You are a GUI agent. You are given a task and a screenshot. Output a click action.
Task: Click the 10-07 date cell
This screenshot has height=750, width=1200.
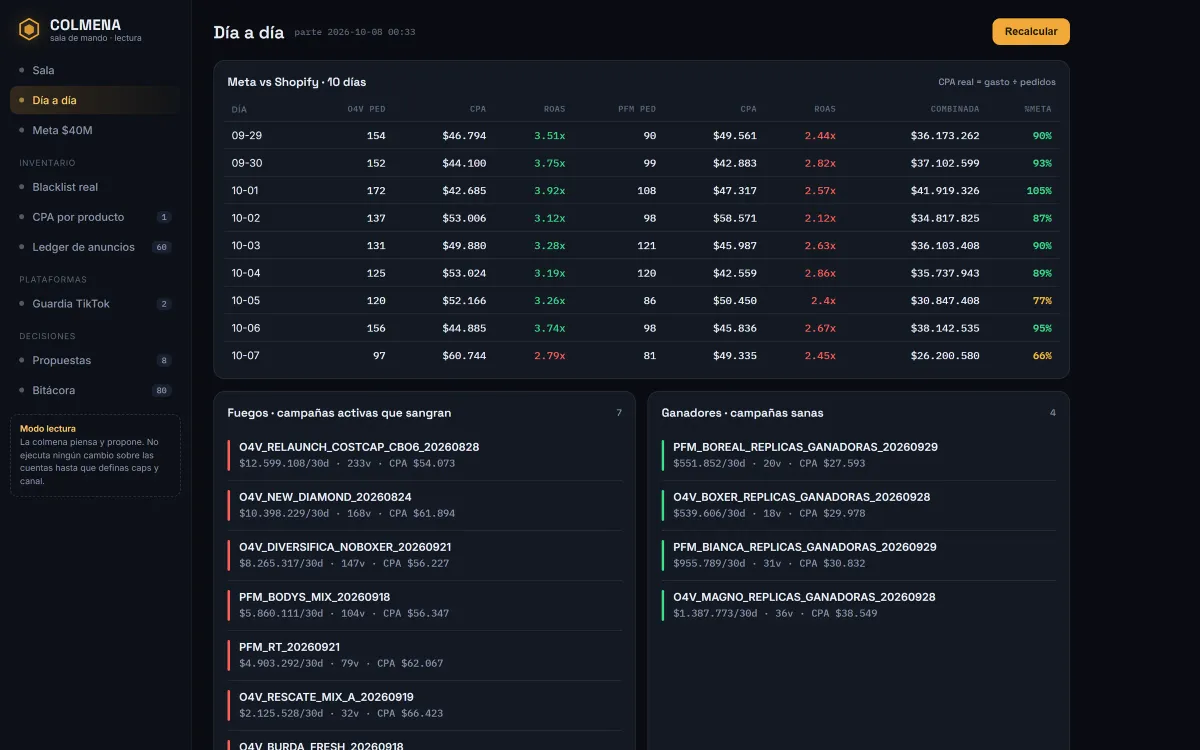247,356
